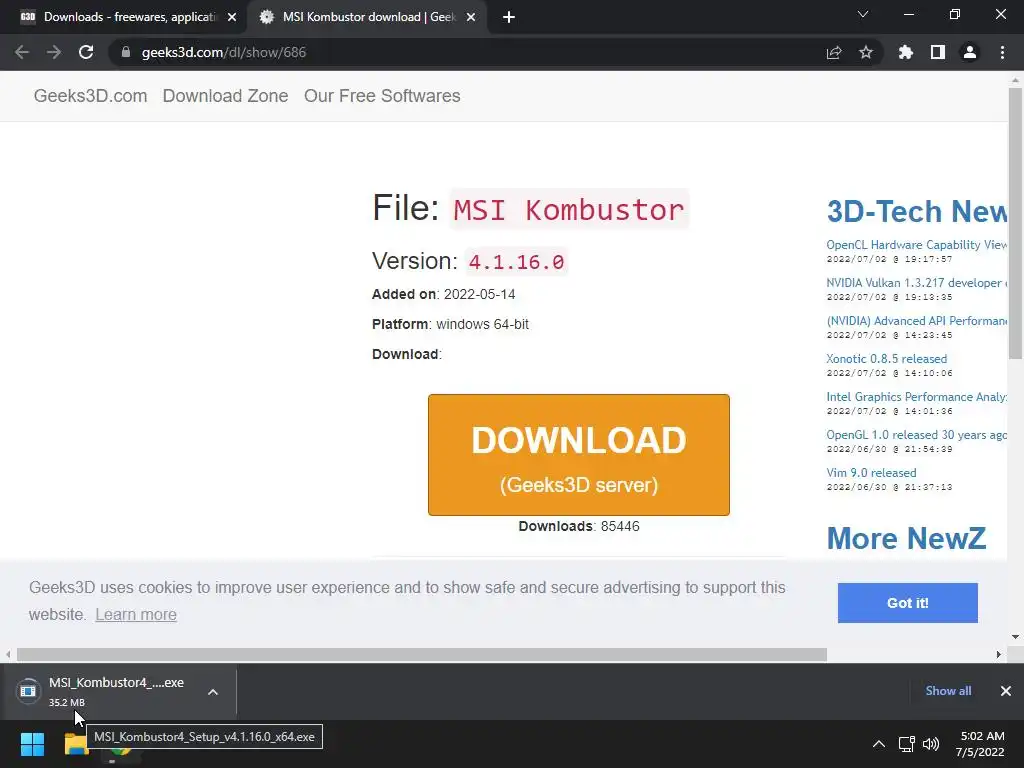This screenshot has height=768, width=1024.
Task: Click the horizontal page scrollbar
Action: click(422, 654)
